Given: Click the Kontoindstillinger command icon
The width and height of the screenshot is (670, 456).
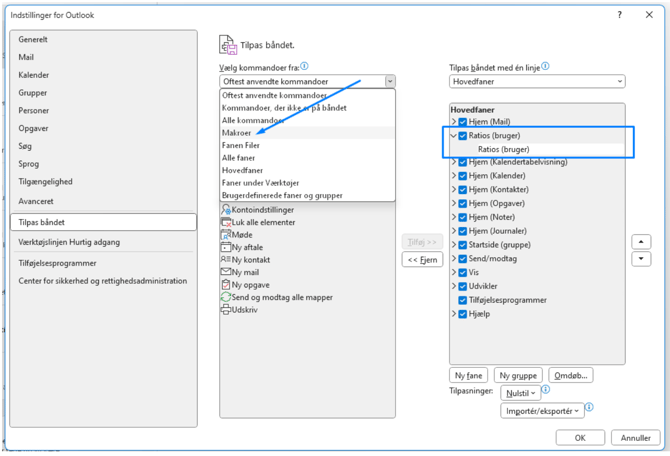Looking at the screenshot, I should coord(226,210).
